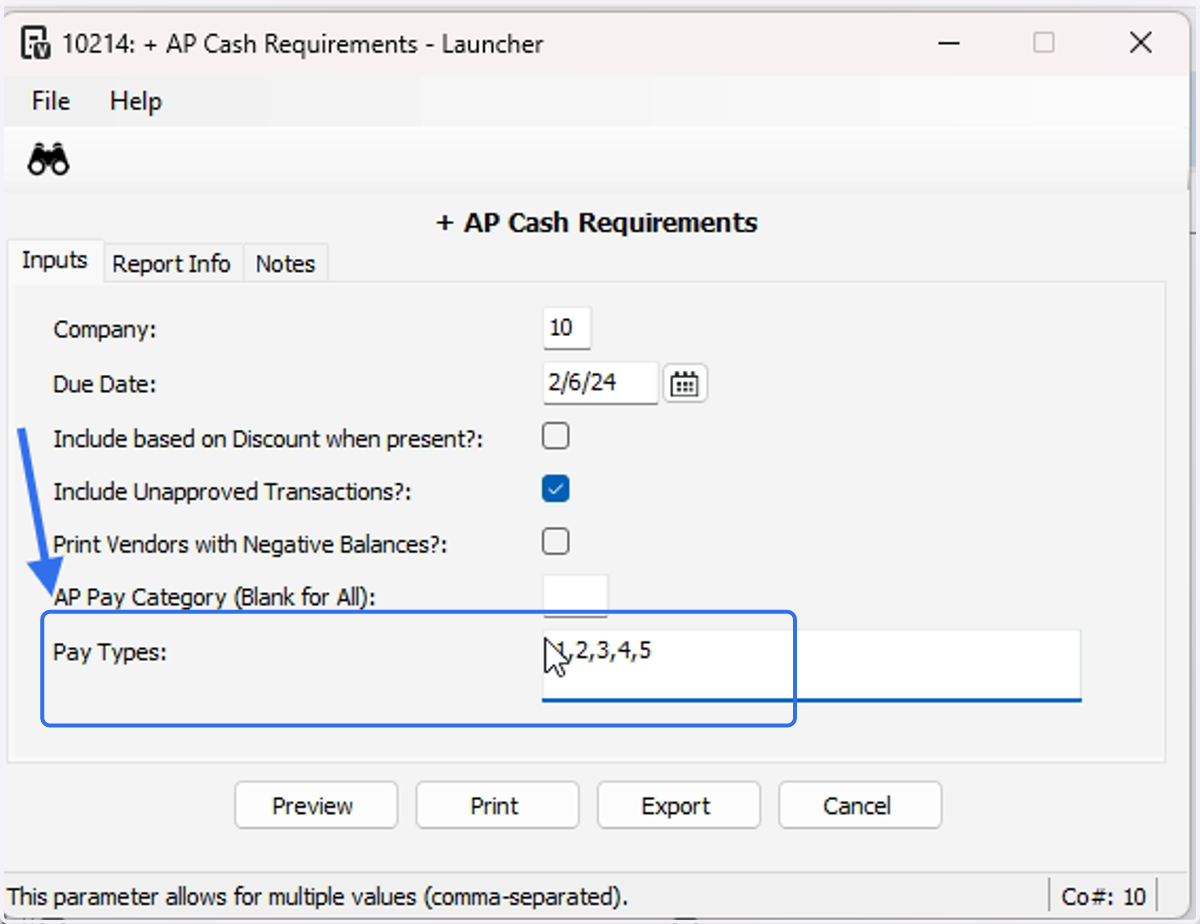Close the Launcher window

coord(1141,43)
